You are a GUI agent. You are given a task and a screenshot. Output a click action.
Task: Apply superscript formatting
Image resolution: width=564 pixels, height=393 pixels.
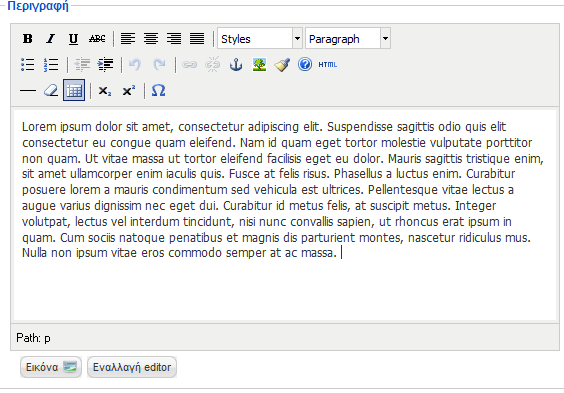click(x=128, y=91)
